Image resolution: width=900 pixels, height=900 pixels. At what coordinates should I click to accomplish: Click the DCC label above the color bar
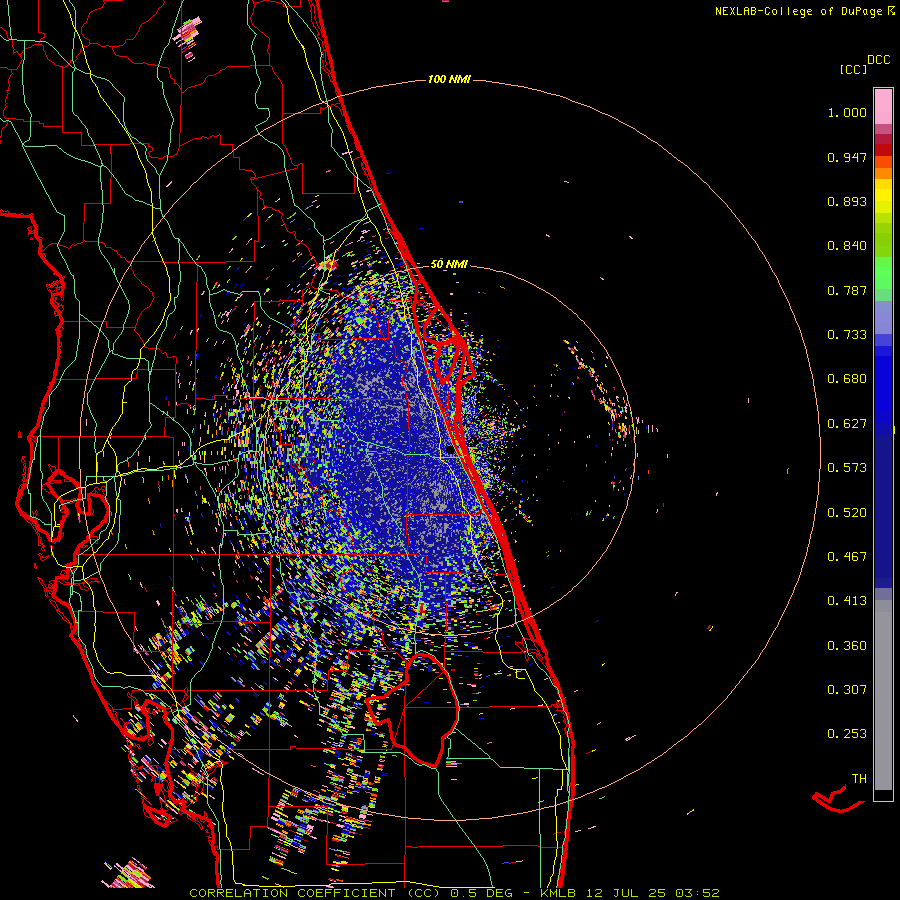[879, 60]
